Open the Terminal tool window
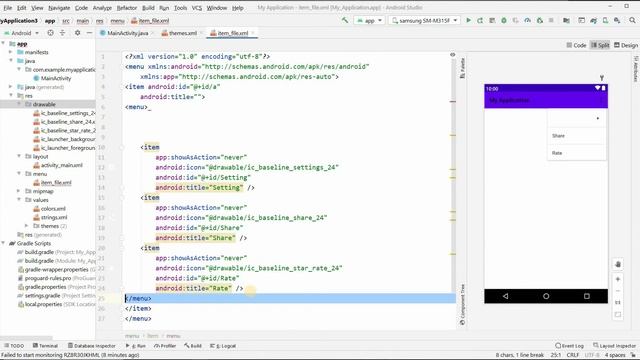640x360 pixels. [x=45, y=346]
